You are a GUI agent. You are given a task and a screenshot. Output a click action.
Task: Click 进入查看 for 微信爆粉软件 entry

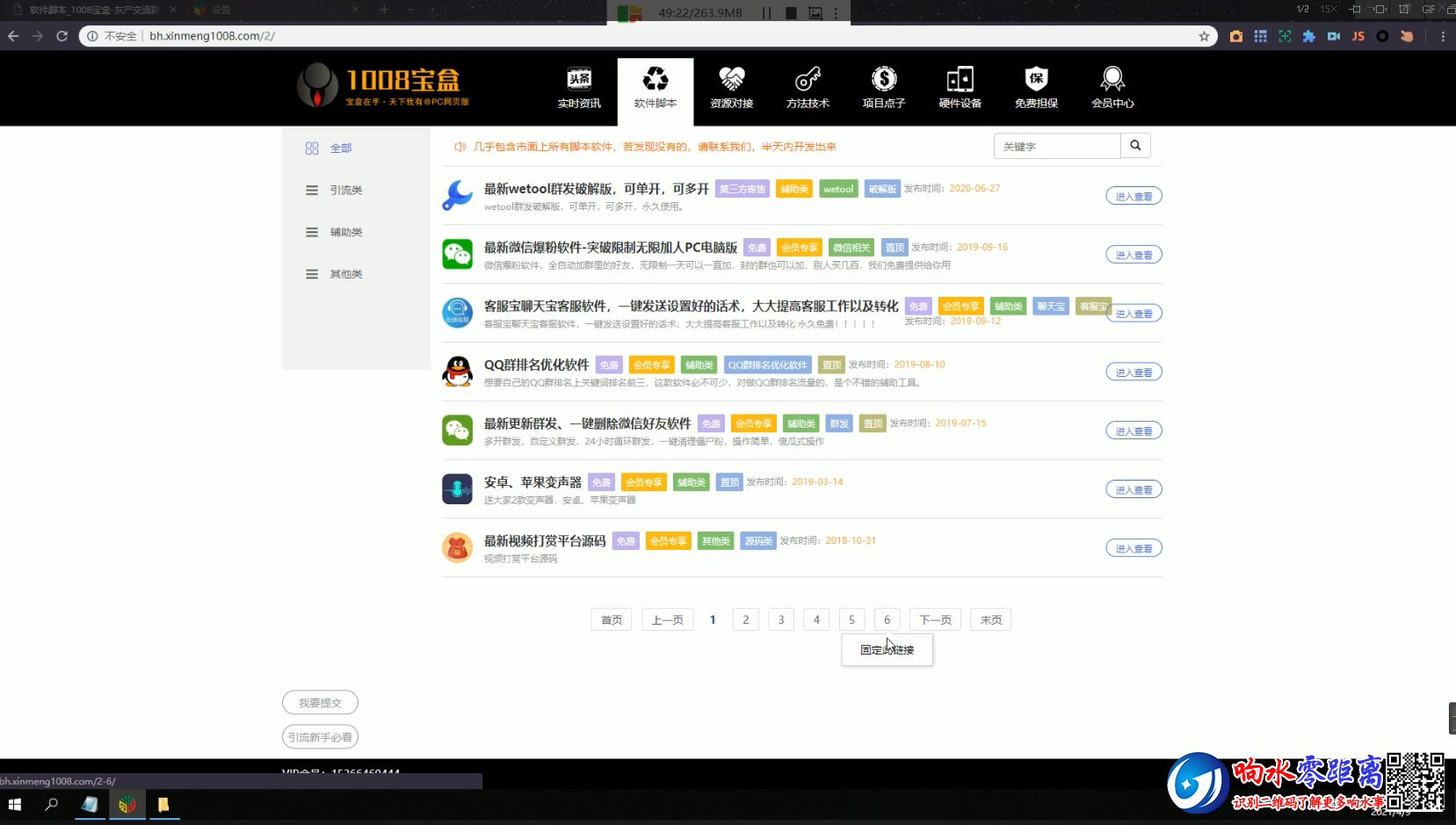coord(1134,255)
